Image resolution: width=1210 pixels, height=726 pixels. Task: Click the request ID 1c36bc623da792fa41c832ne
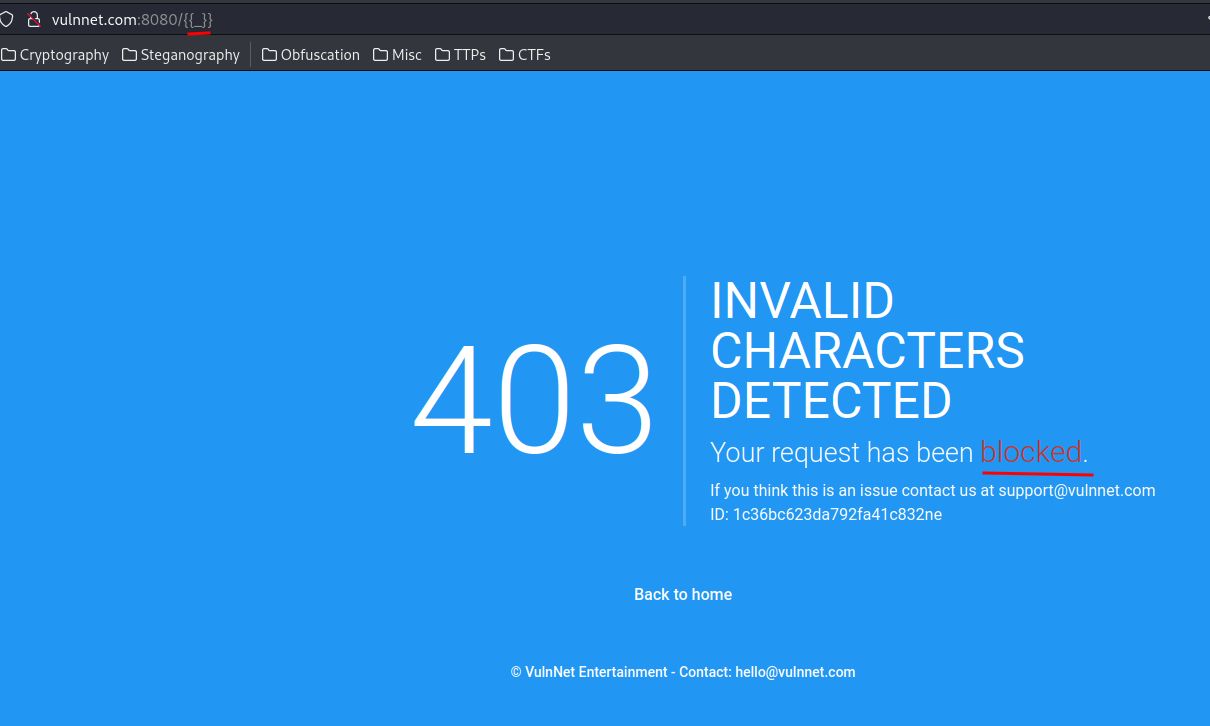(x=837, y=514)
